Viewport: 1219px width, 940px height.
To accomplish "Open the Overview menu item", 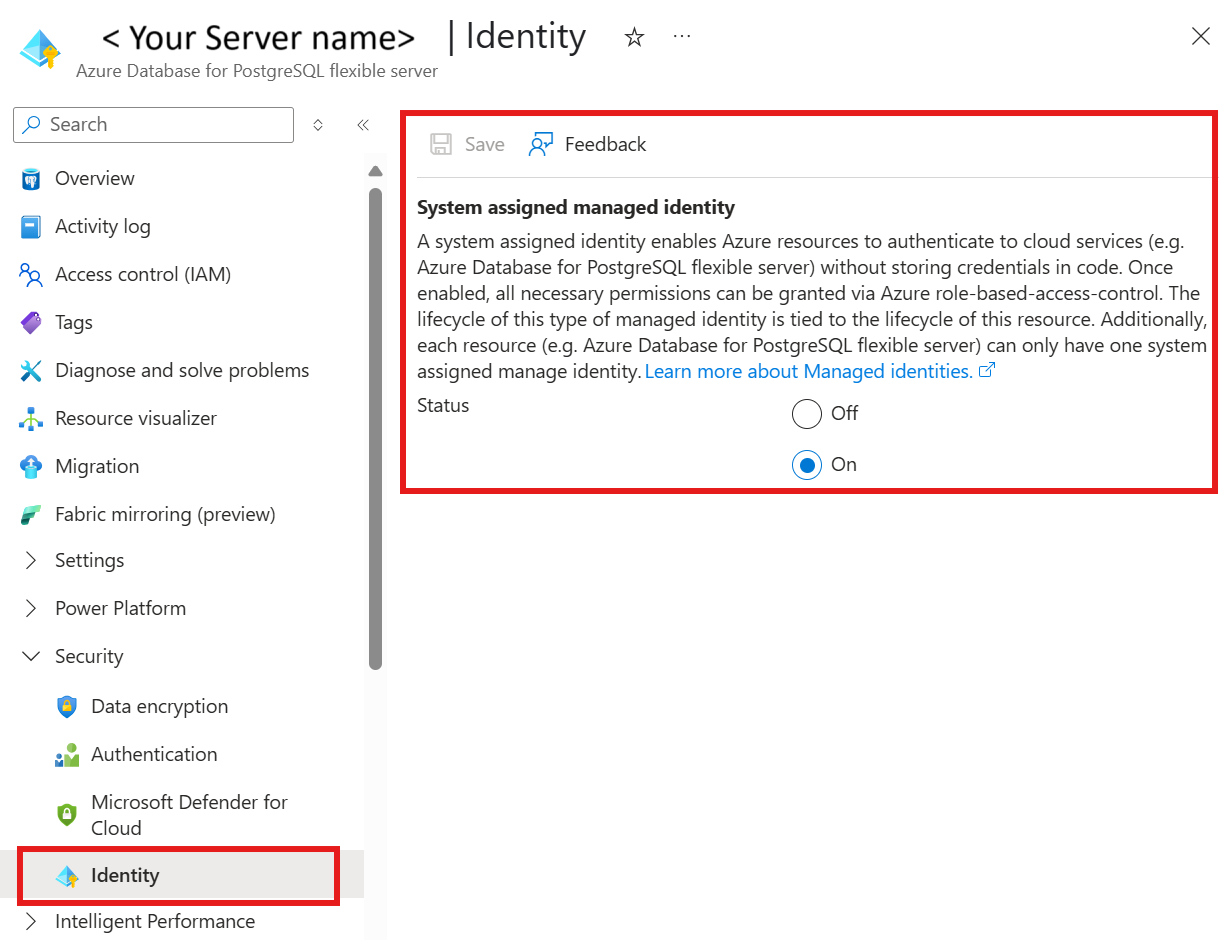I will [x=95, y=178].
